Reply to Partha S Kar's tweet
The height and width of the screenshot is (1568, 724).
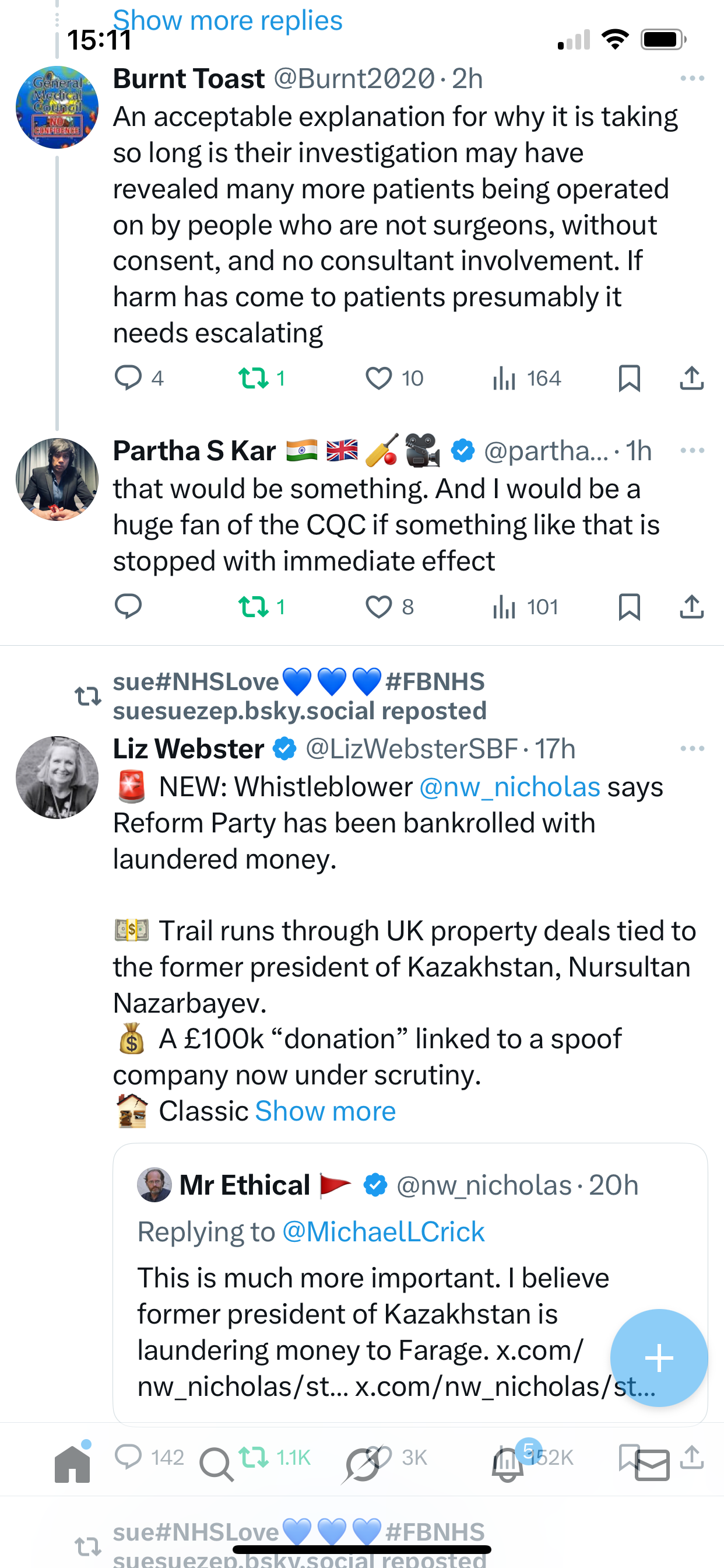click(128, 607)
